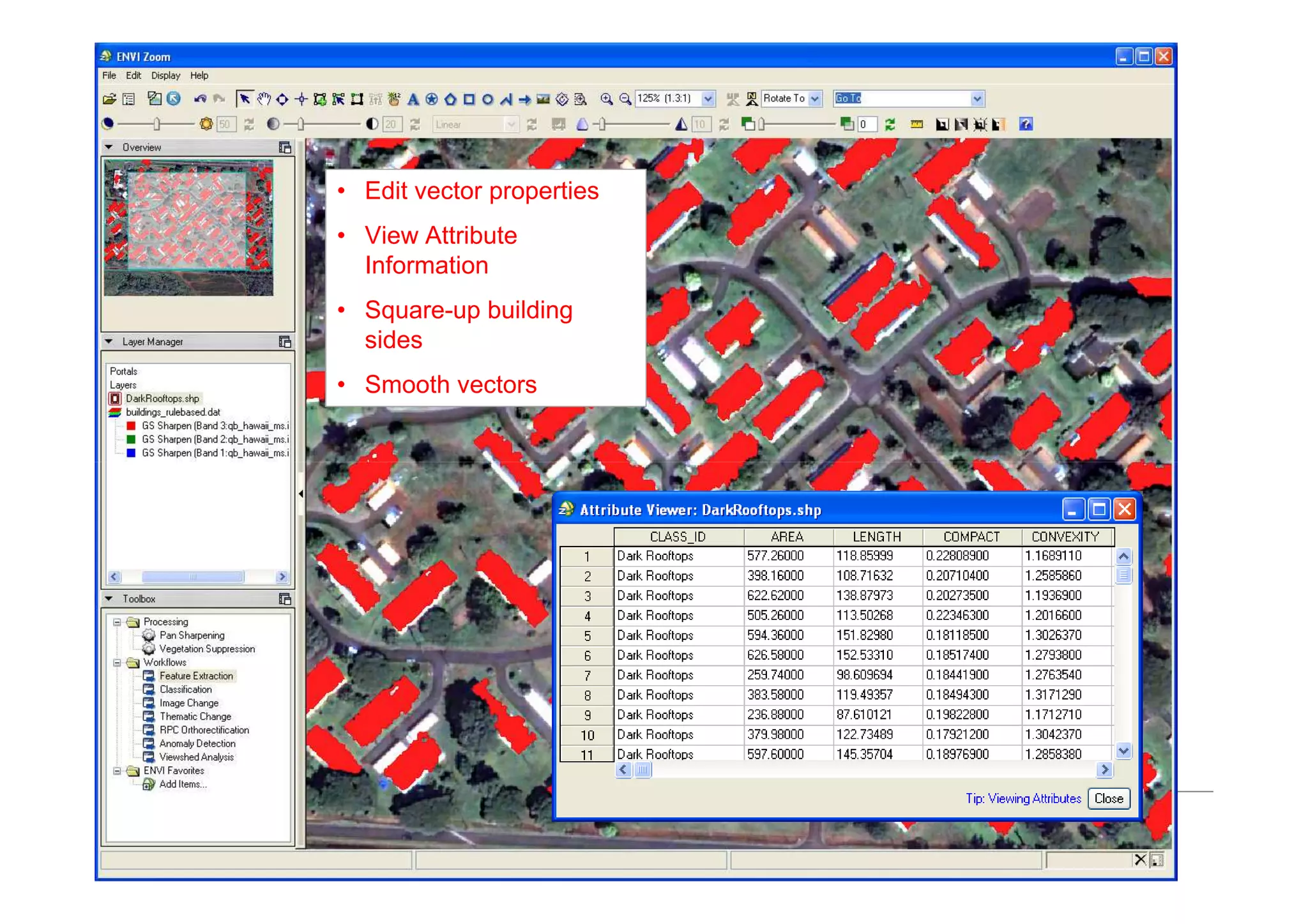The height and width of the screenshot is (924, 1308).
Task: Click the Zoom In magnifier icon
Action: click(606, 99)
